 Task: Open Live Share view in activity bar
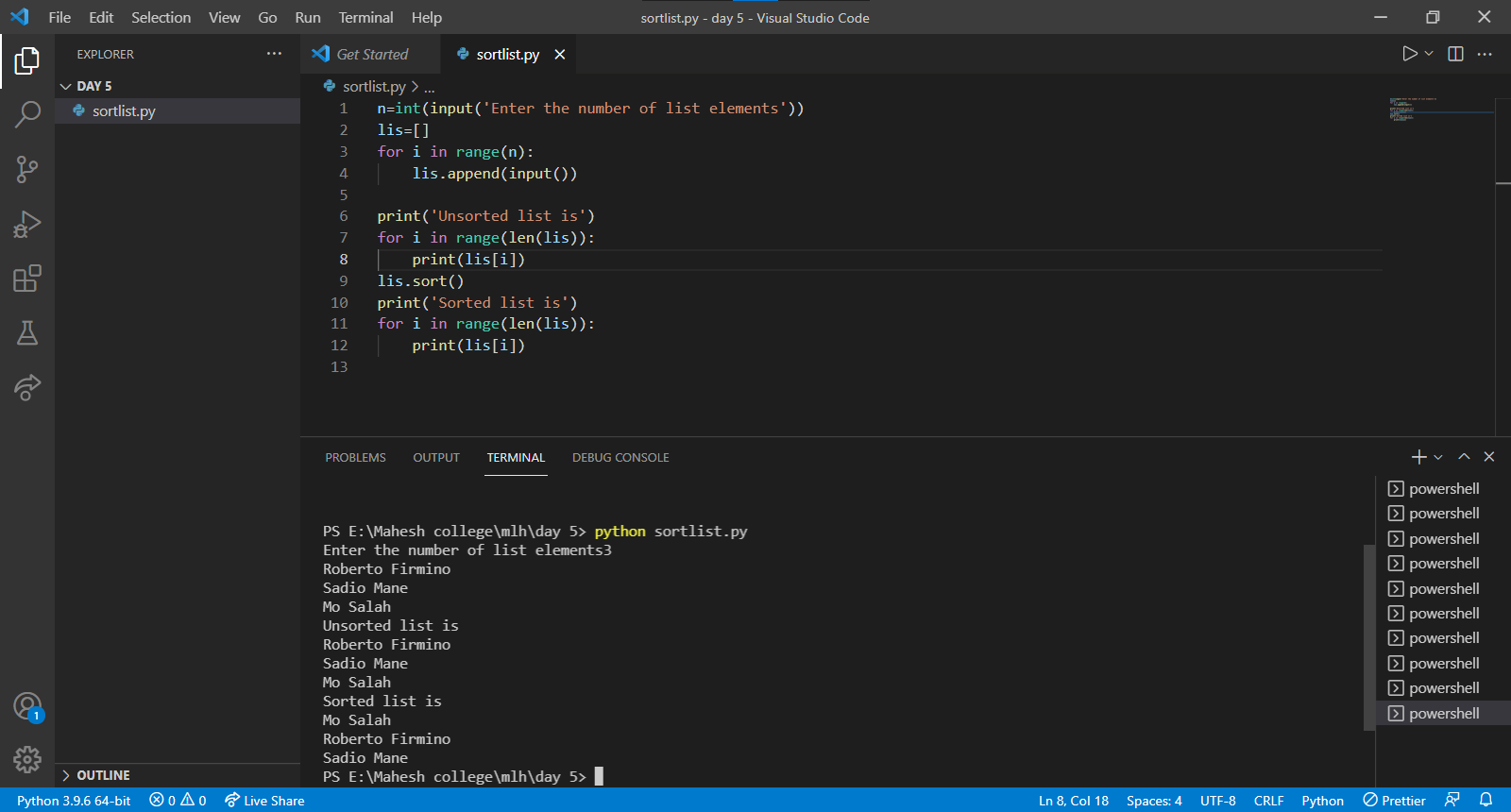pyautogui.click(x=27, y=387)
